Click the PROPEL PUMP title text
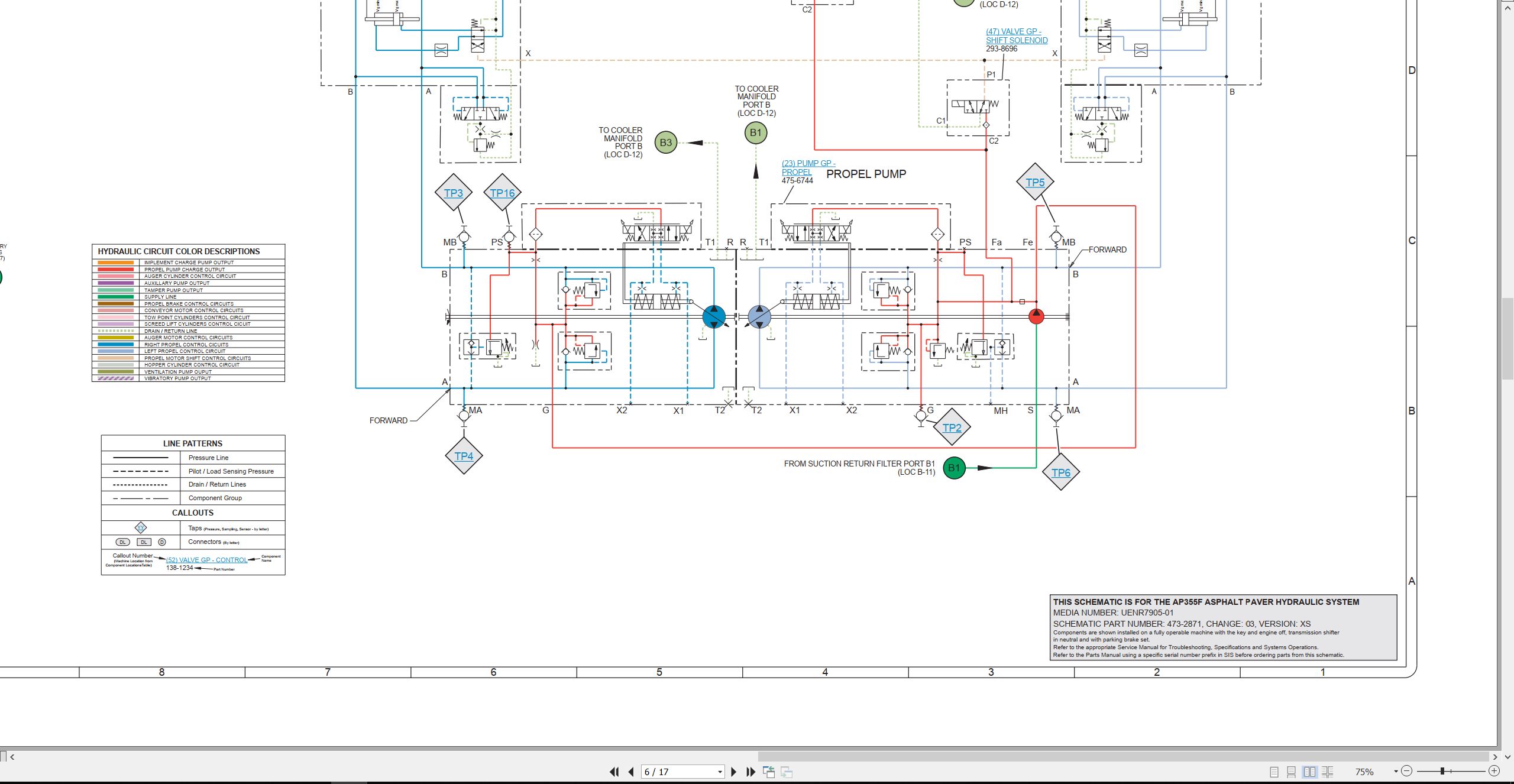Viewport: 1514px width, 784px height. [x=866, y=174]
